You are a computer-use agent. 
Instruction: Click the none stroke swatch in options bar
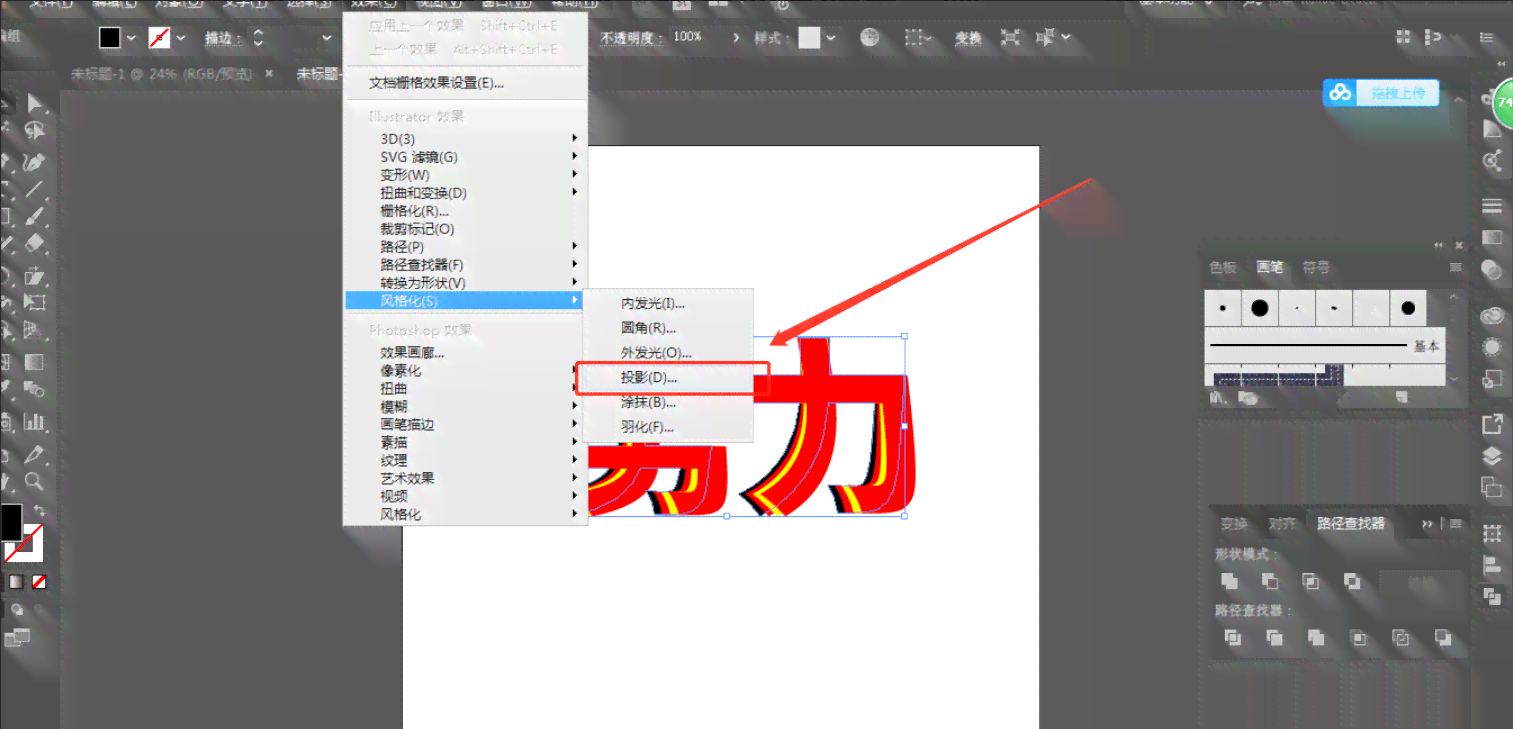[x=159, y=38]
